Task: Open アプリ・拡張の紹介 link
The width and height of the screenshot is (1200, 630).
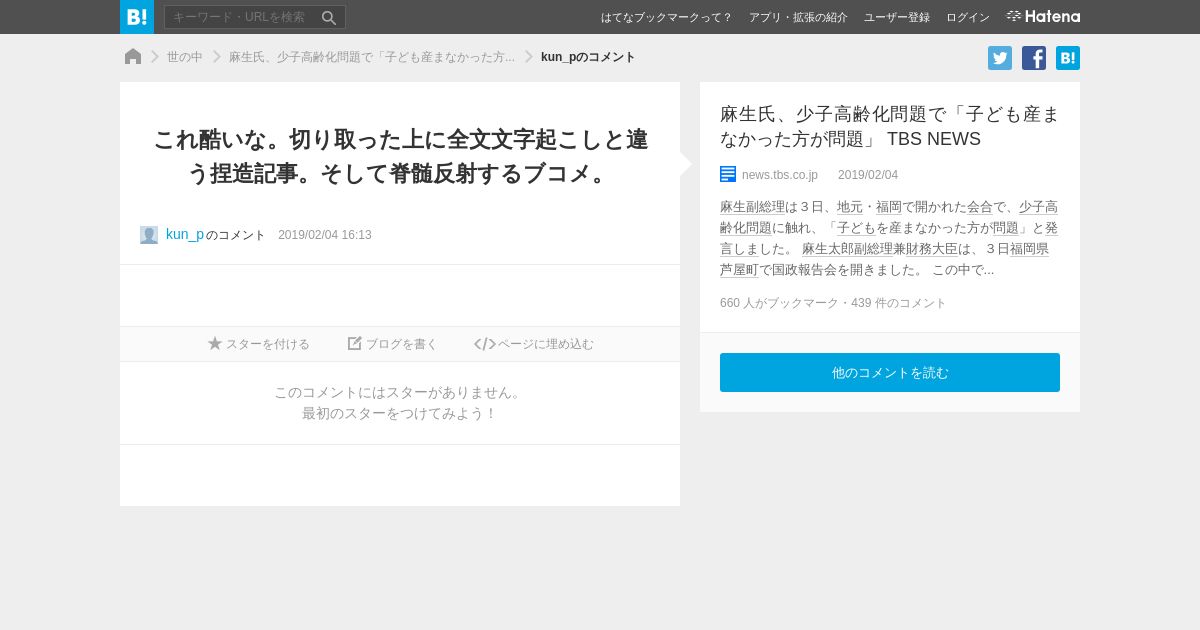Action: pos(798,17)
